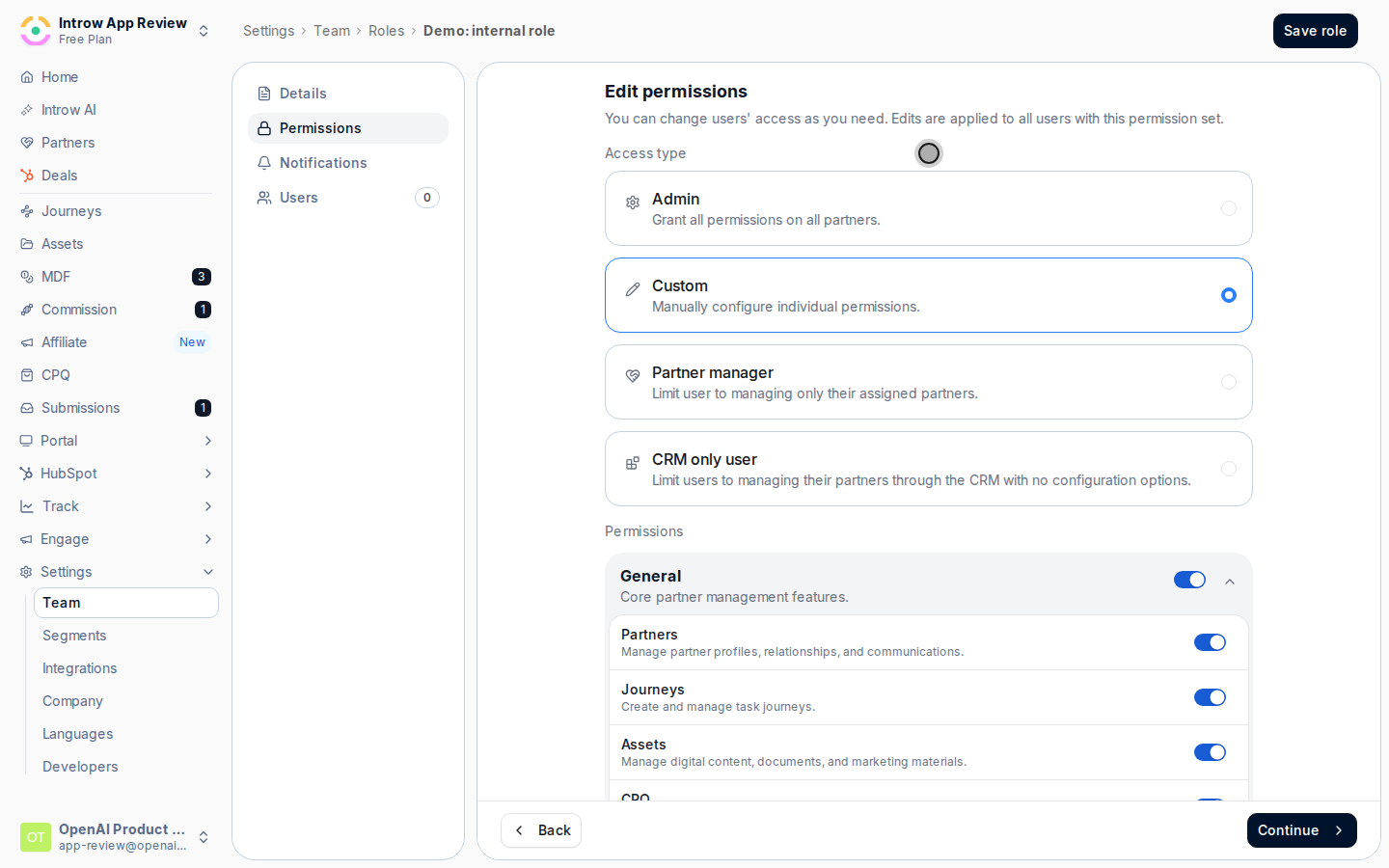Click the Settings gear icon in sidebar
This screenshot has height=868, width=1389.
26,572
